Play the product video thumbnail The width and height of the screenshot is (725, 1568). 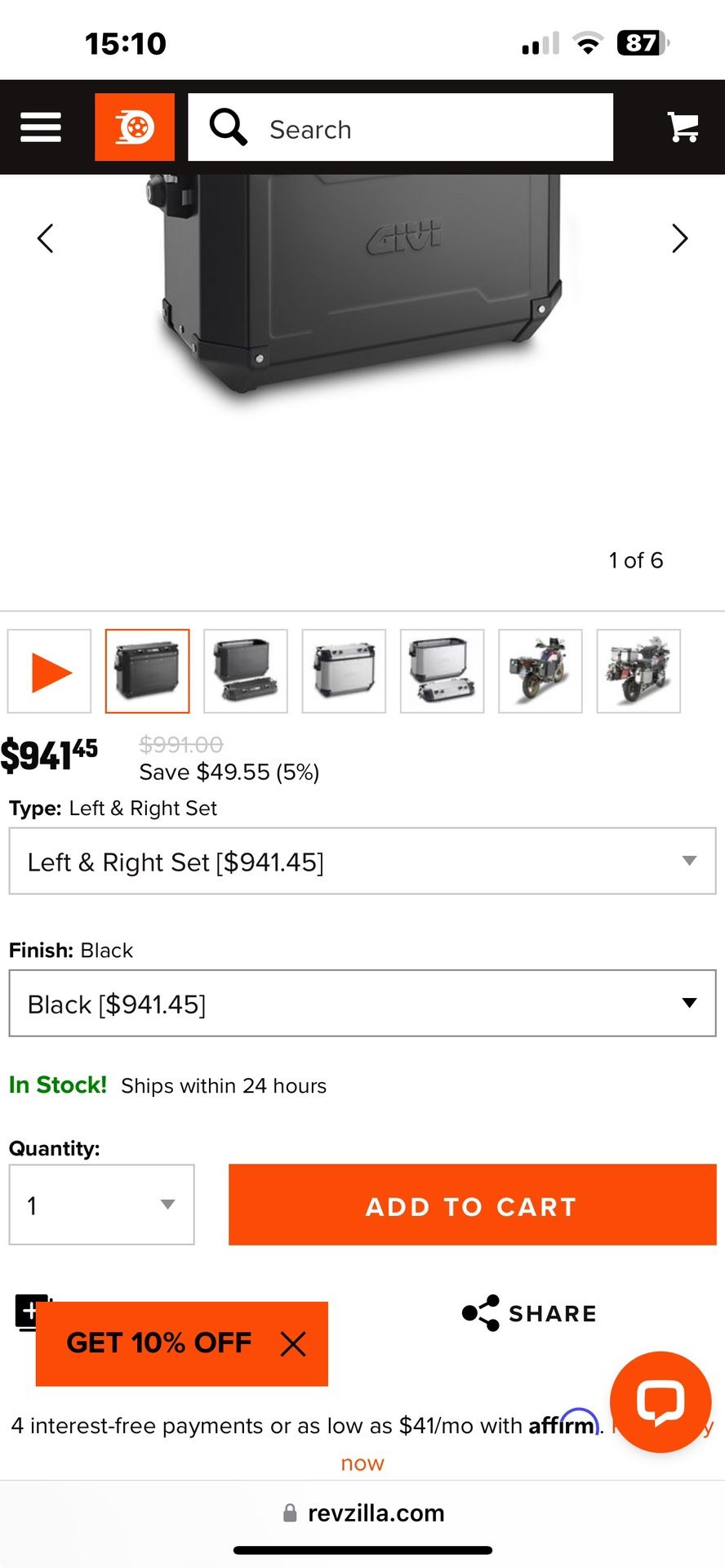(50, 671)
